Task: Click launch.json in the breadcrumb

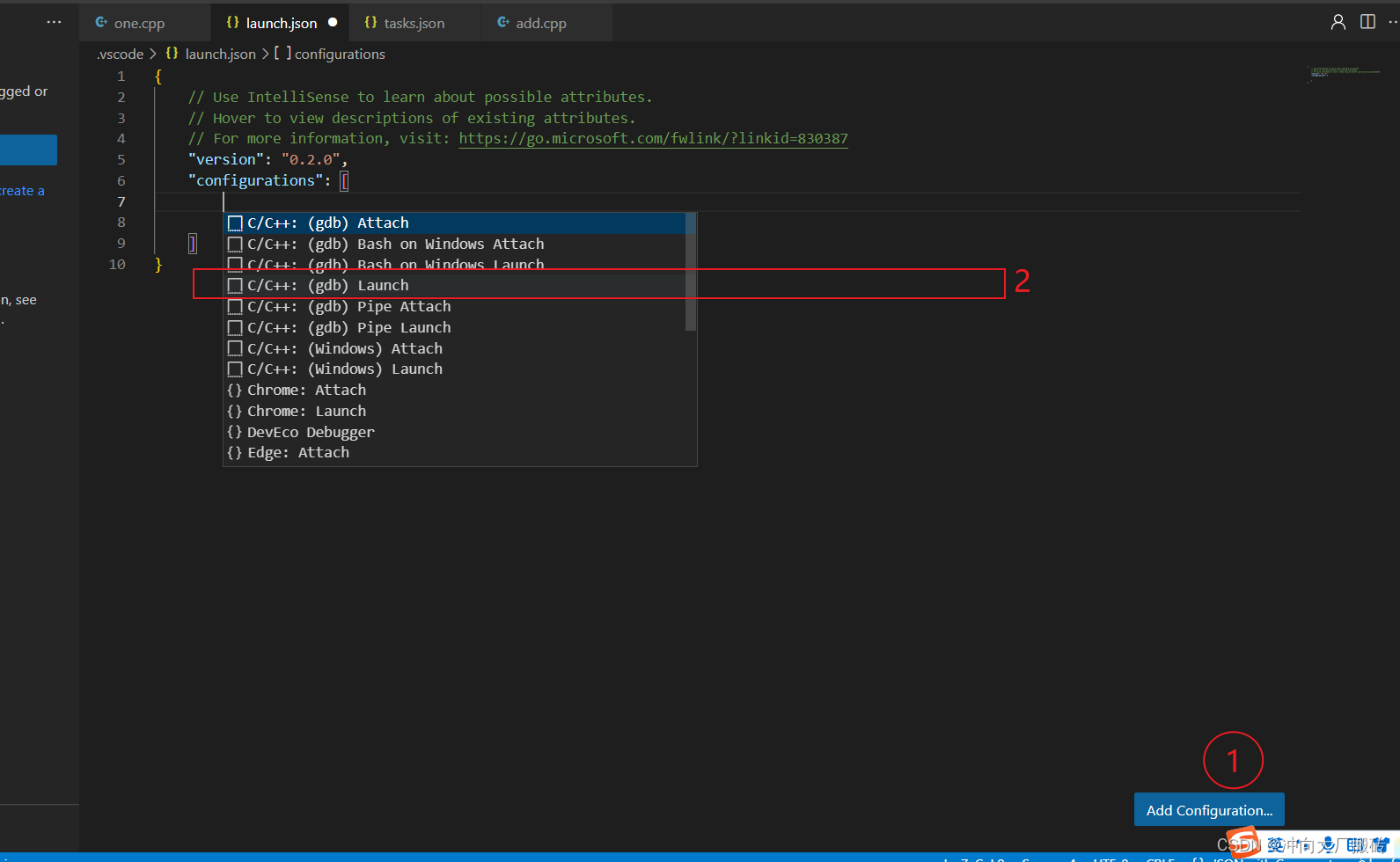Action: pos(220,55)
